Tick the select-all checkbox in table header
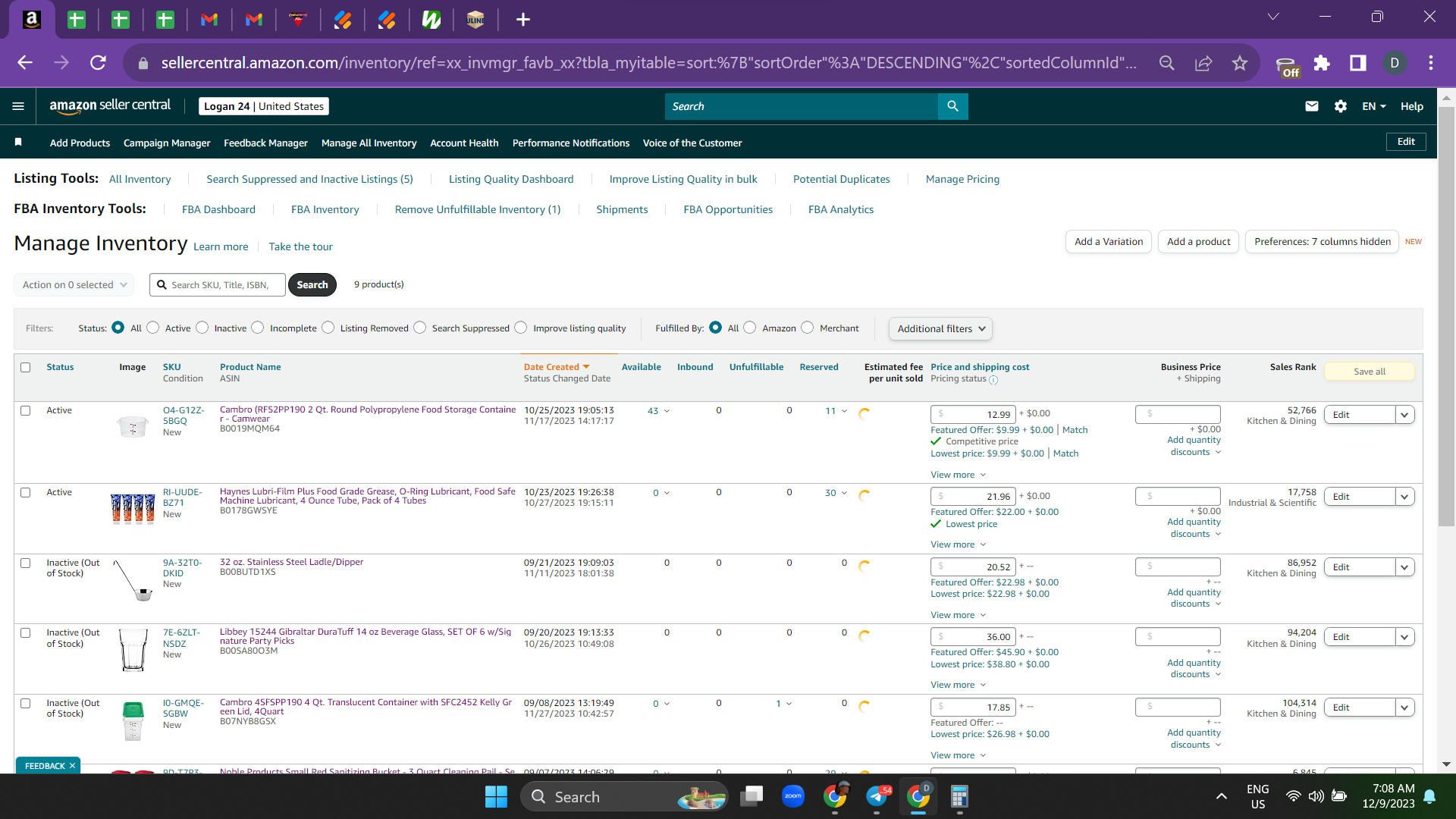1456x819 pixels. click(26, 367)
